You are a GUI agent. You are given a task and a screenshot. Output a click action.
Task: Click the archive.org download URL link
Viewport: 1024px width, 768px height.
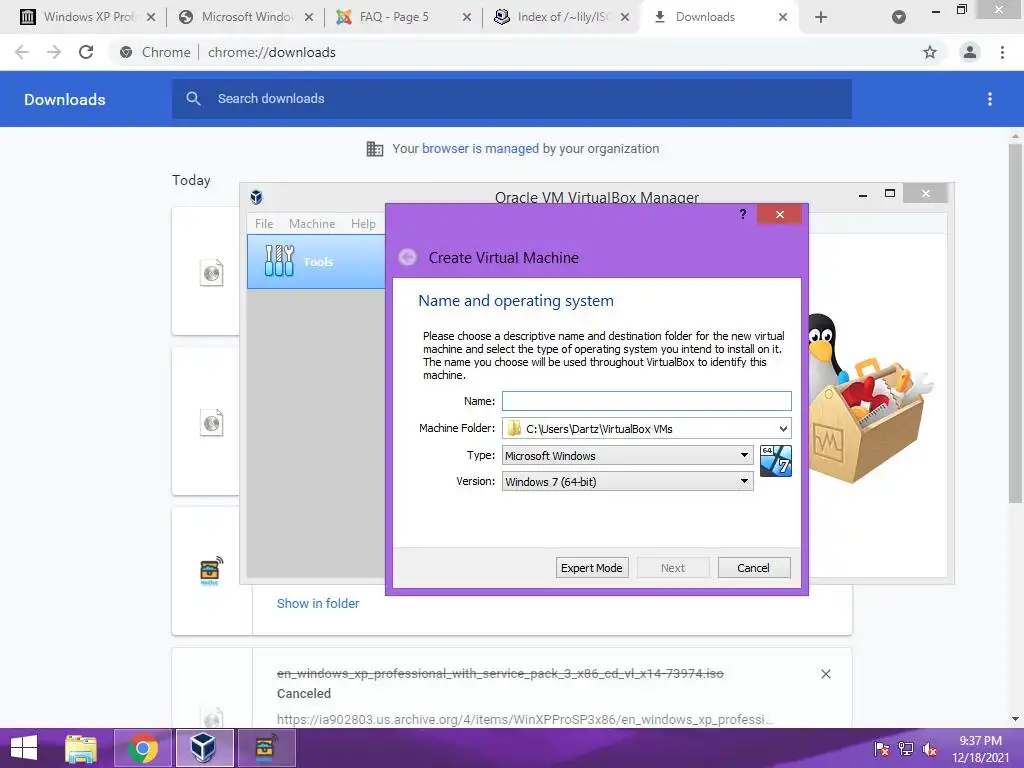(524, 719)
